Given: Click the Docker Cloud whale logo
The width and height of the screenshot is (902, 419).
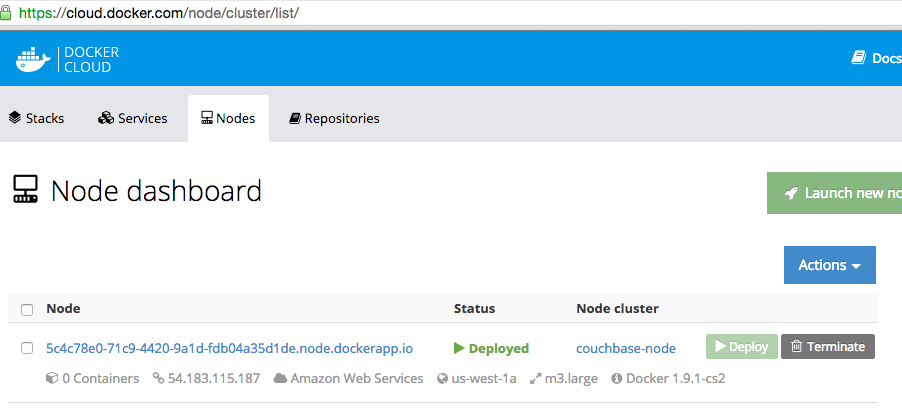Looking at the screenshot, I should click(32, 59).
